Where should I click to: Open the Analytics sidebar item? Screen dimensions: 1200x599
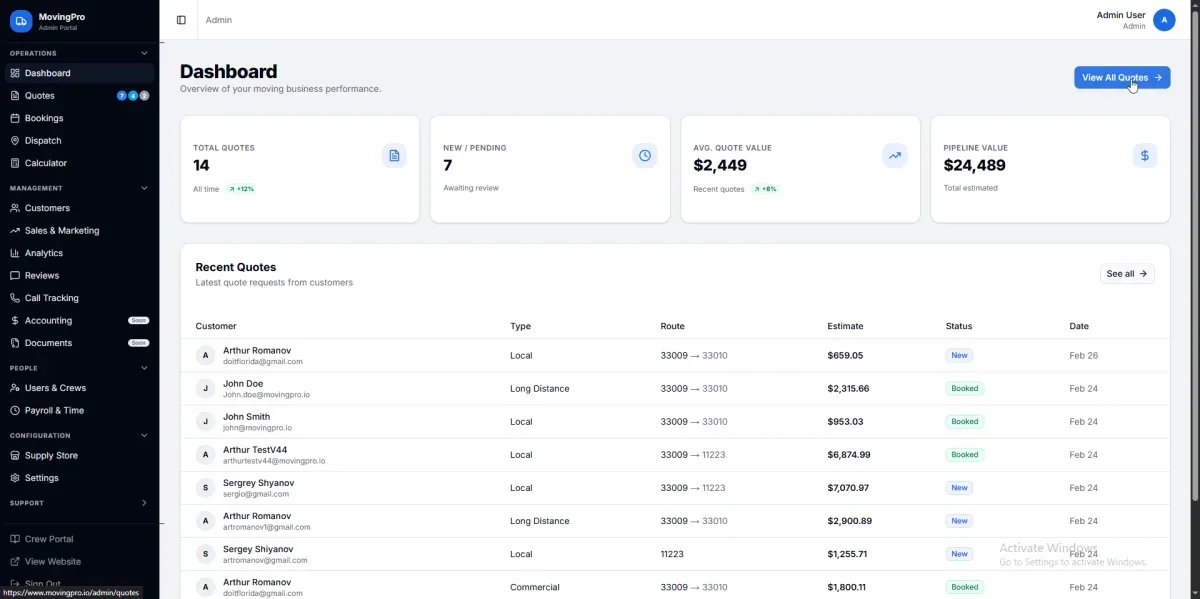click(44, 253)
